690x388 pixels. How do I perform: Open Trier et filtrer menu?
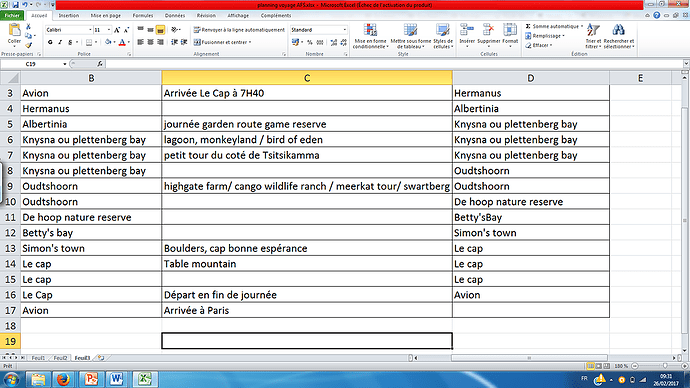pyautogui.click(x=593, y=36)
